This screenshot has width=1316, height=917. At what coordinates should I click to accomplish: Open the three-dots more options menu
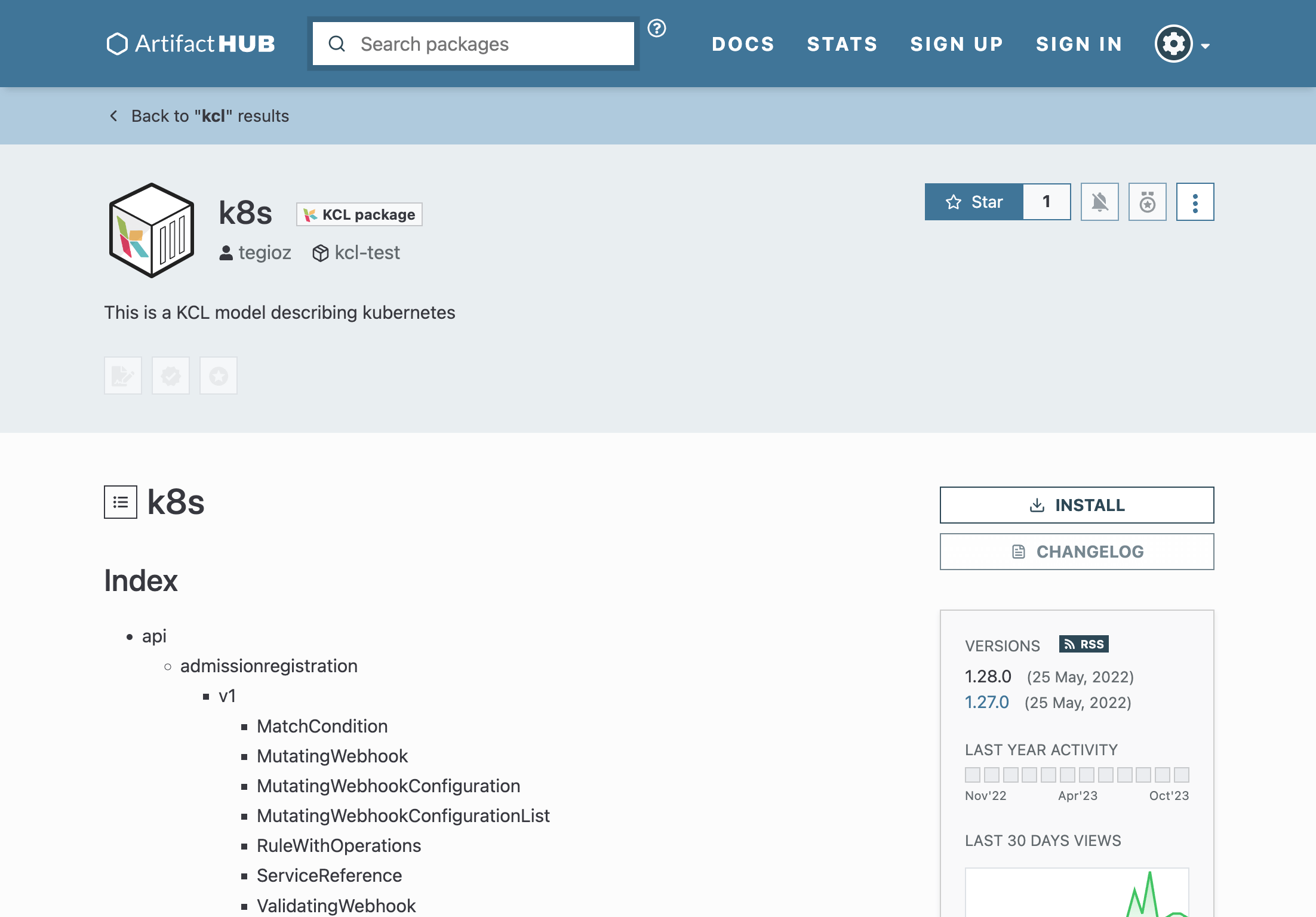1195,202
